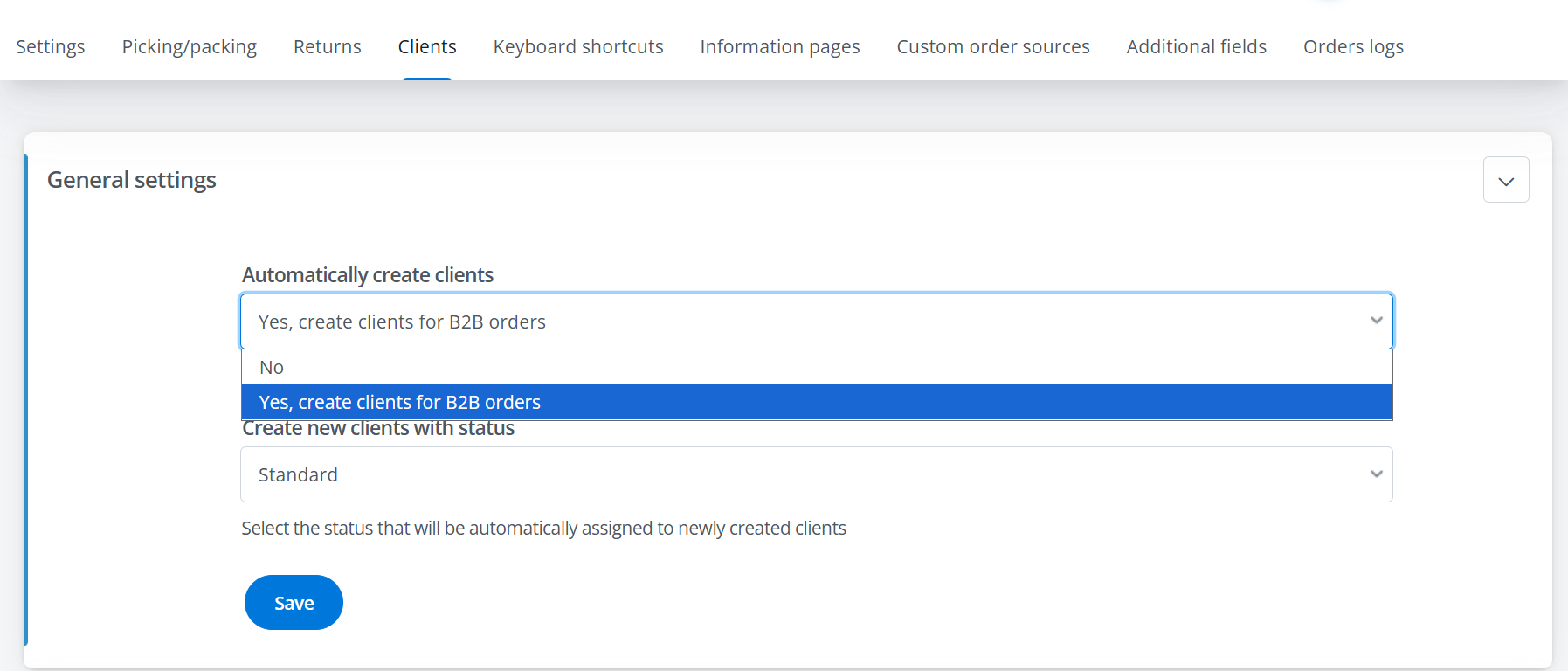The image size is (1568, 671).
Task: Click the 'Select the status that will be...' help text
Action: pyautogui.click(x=543, y=529)
